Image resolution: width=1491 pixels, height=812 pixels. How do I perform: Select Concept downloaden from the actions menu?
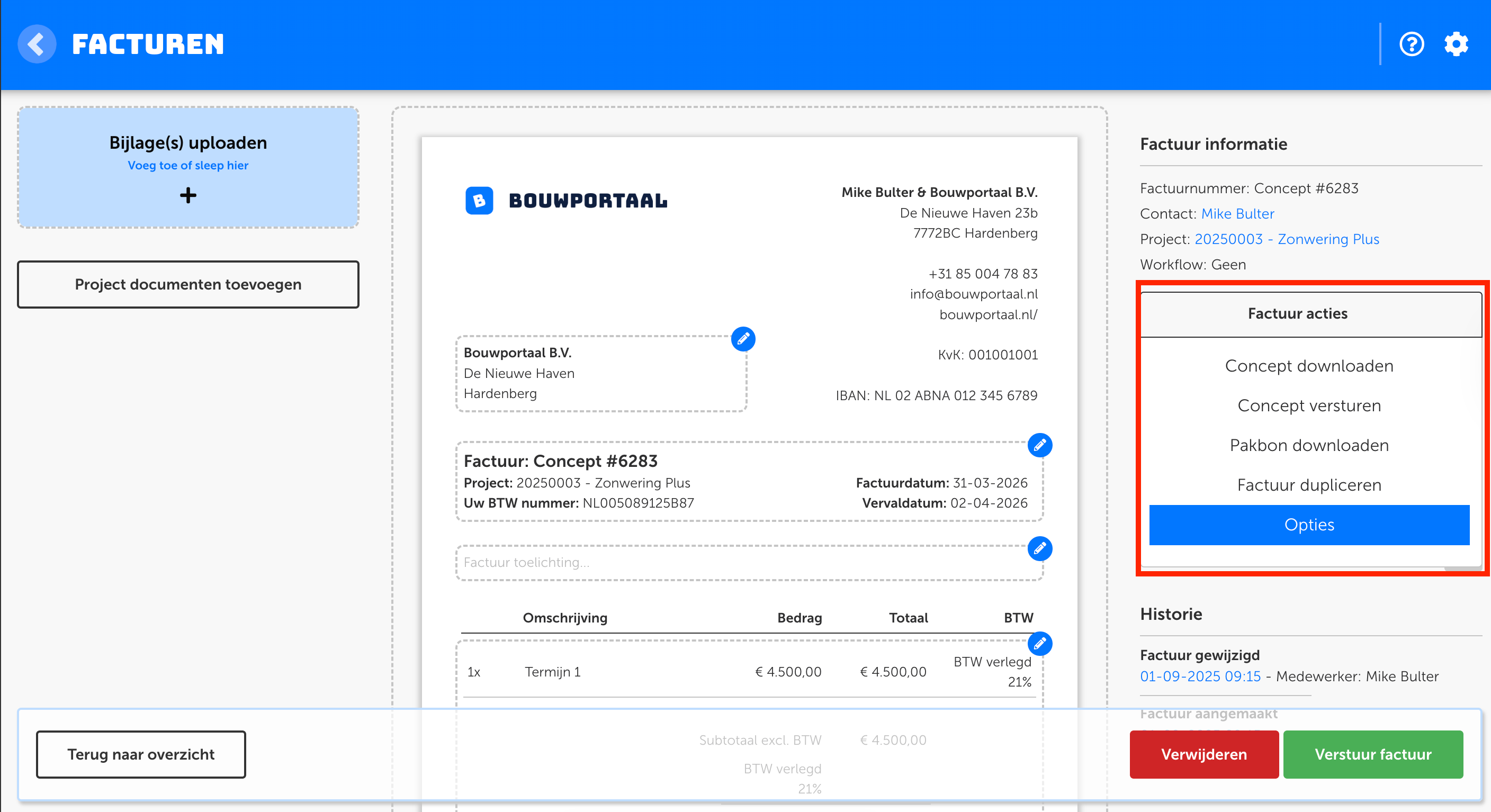point(1309,366)
